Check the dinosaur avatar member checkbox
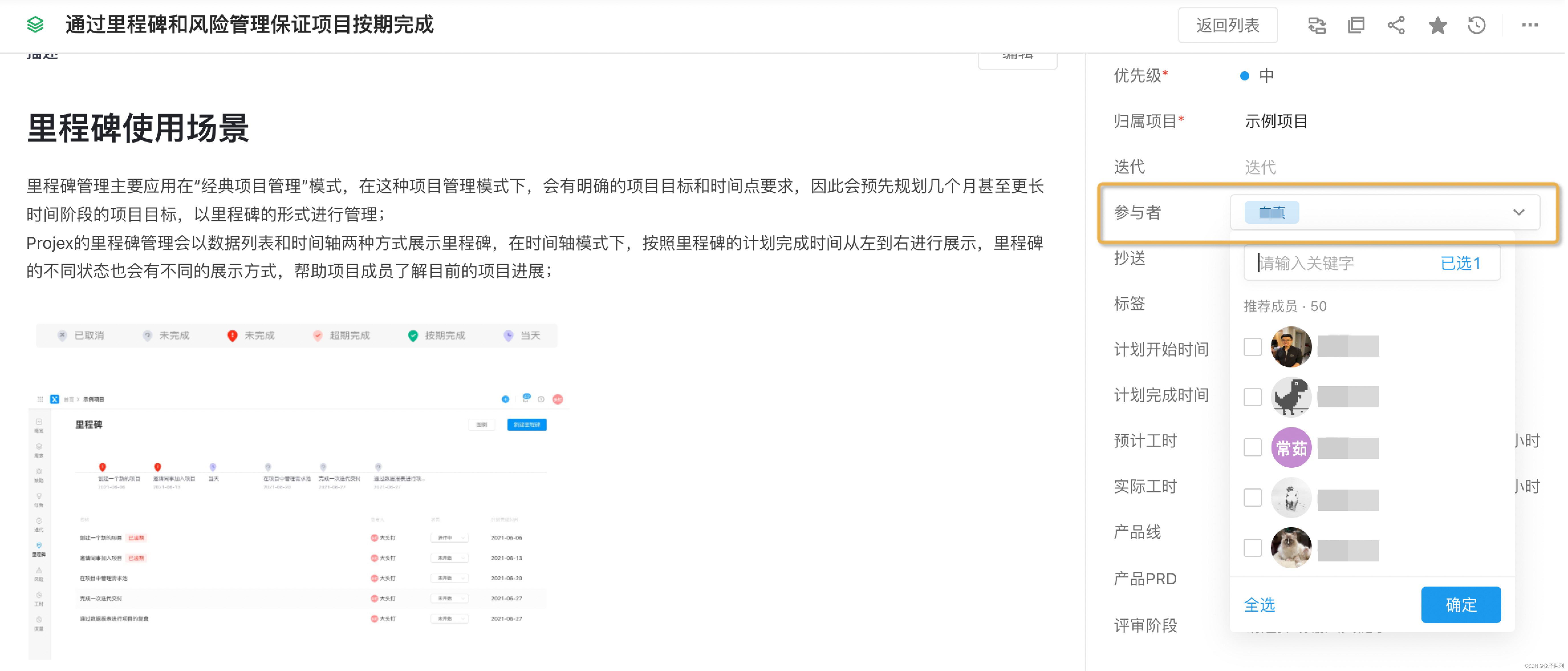This screenshot has height=671, width=1568. 1252,397
